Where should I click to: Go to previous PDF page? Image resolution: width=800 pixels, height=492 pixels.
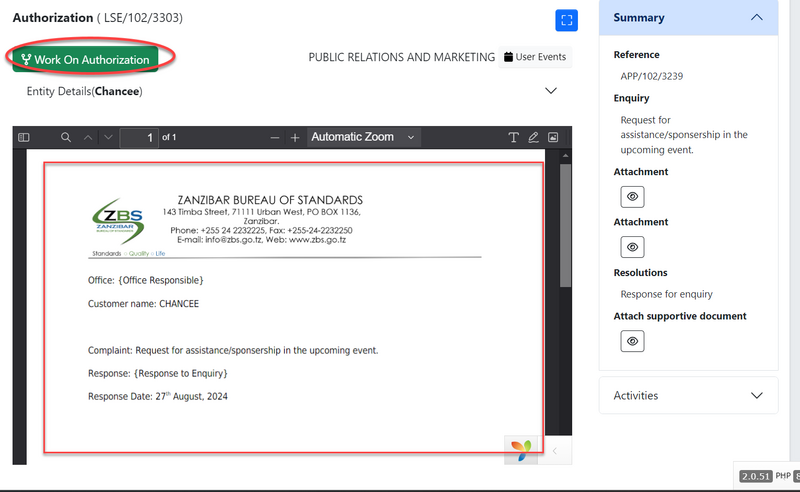pos(87,137)
